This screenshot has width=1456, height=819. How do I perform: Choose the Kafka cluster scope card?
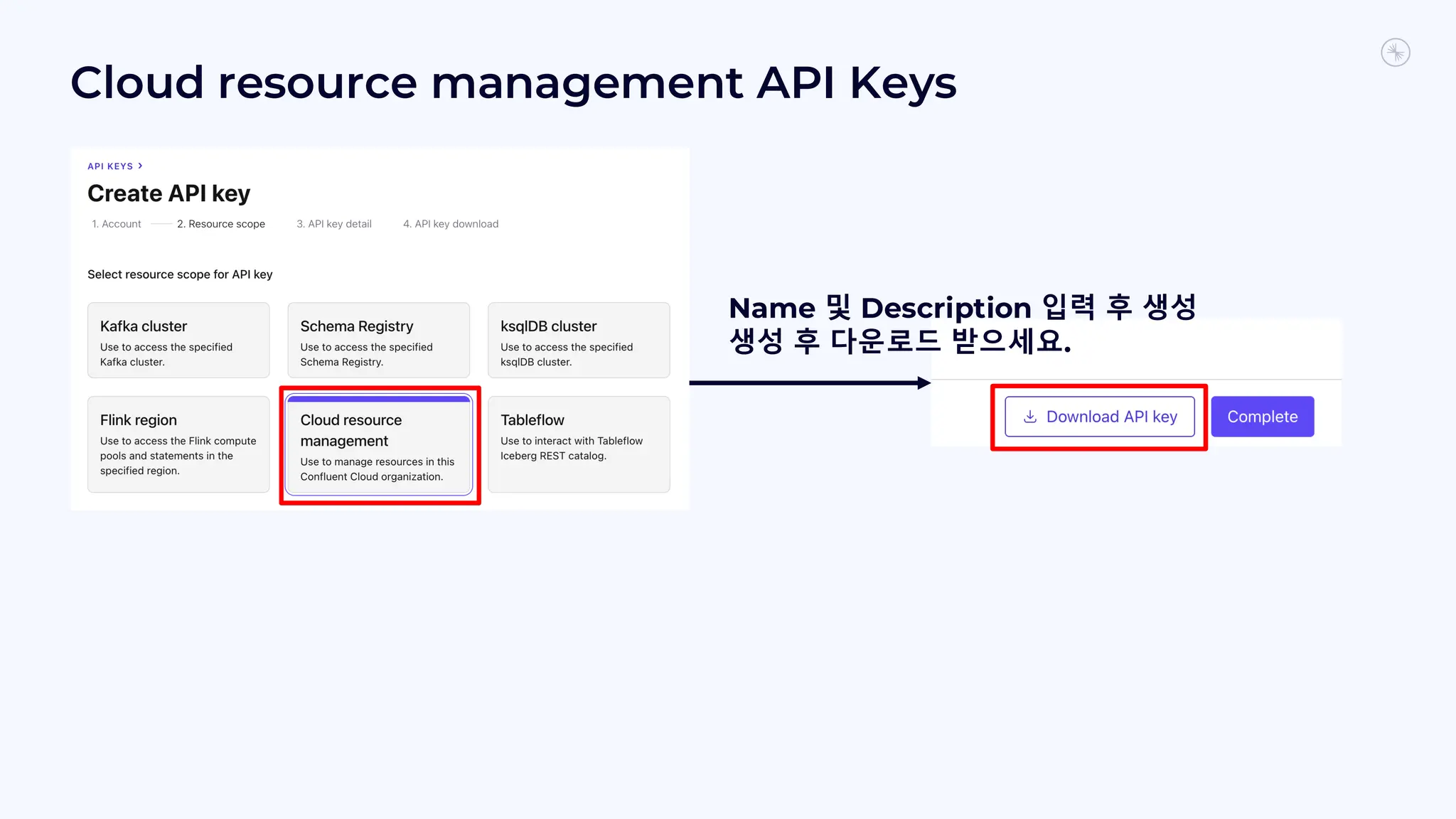(178, 340)
